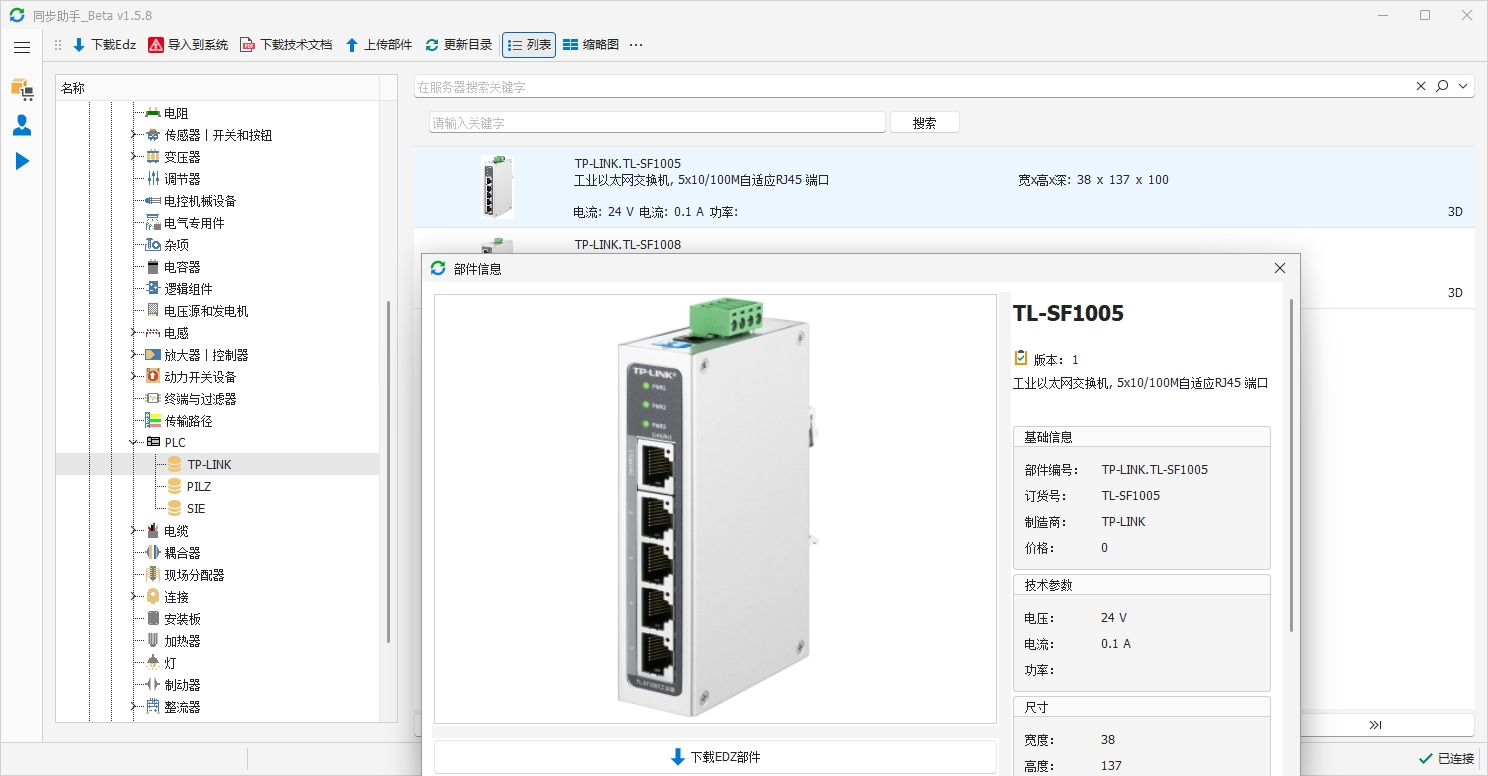Expand the 传感器 | 开关和按钮 node

tap(133, 135)
